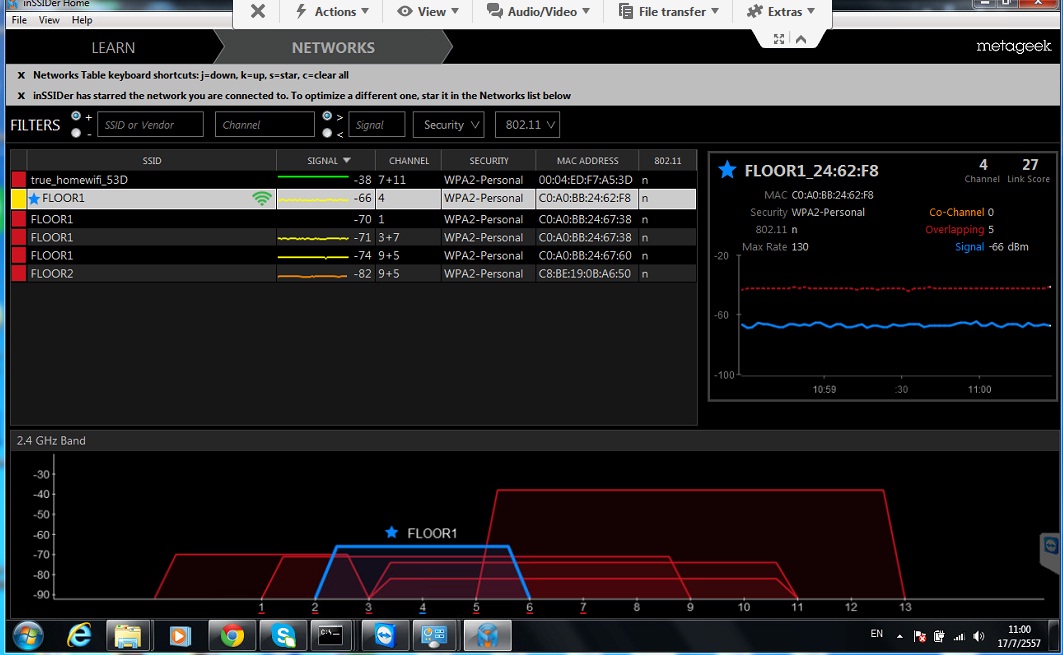Select the true_homewifi_53D network row
The height and width of the screenshot is (655, 1063).
(353, 180)
